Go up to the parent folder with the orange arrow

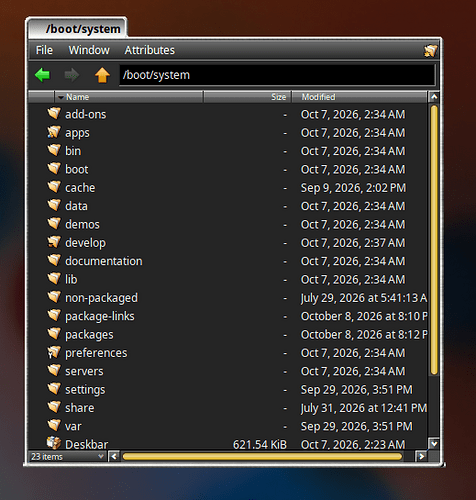[x=102, y=75]
